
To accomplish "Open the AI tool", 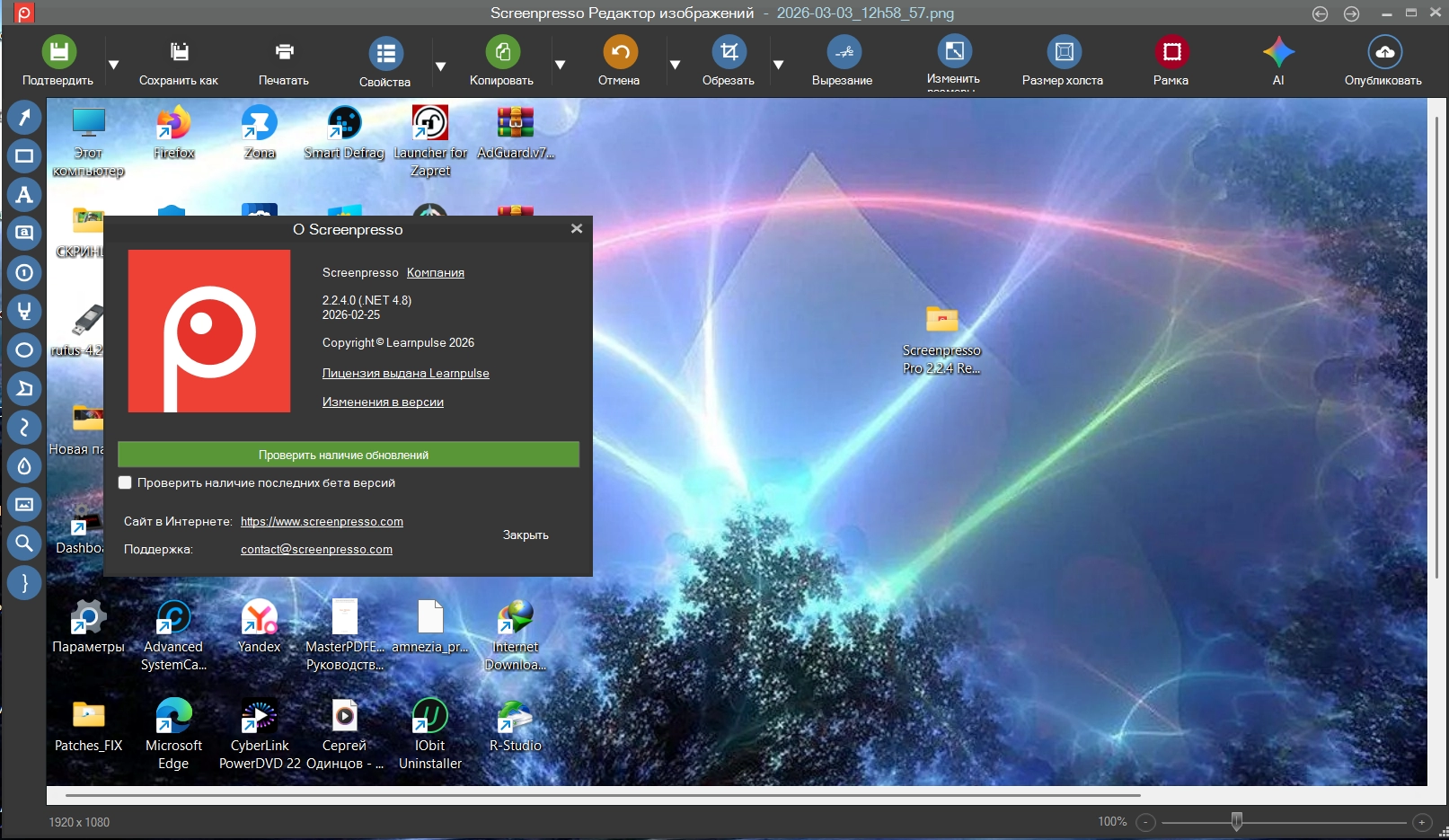I will [1278, 52].
